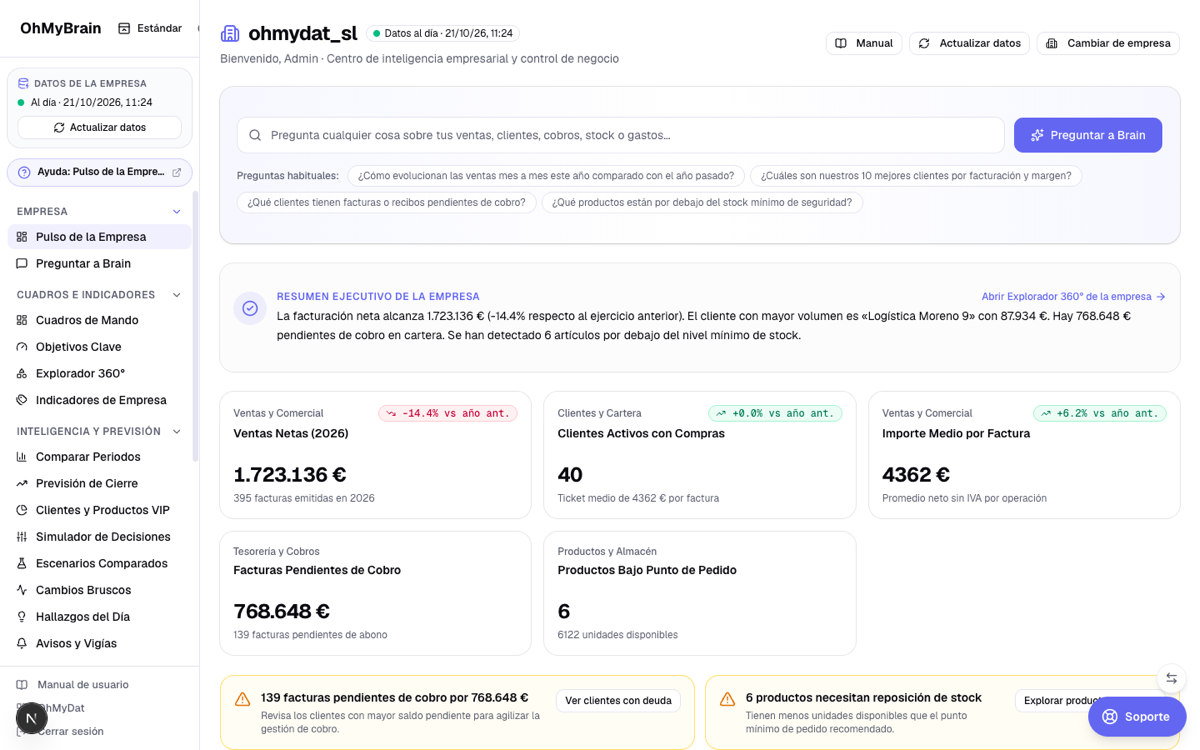The image size is (1200, 750).
Task: Go to Preguntar a Brain in sidebar
Action: point(100,264)
